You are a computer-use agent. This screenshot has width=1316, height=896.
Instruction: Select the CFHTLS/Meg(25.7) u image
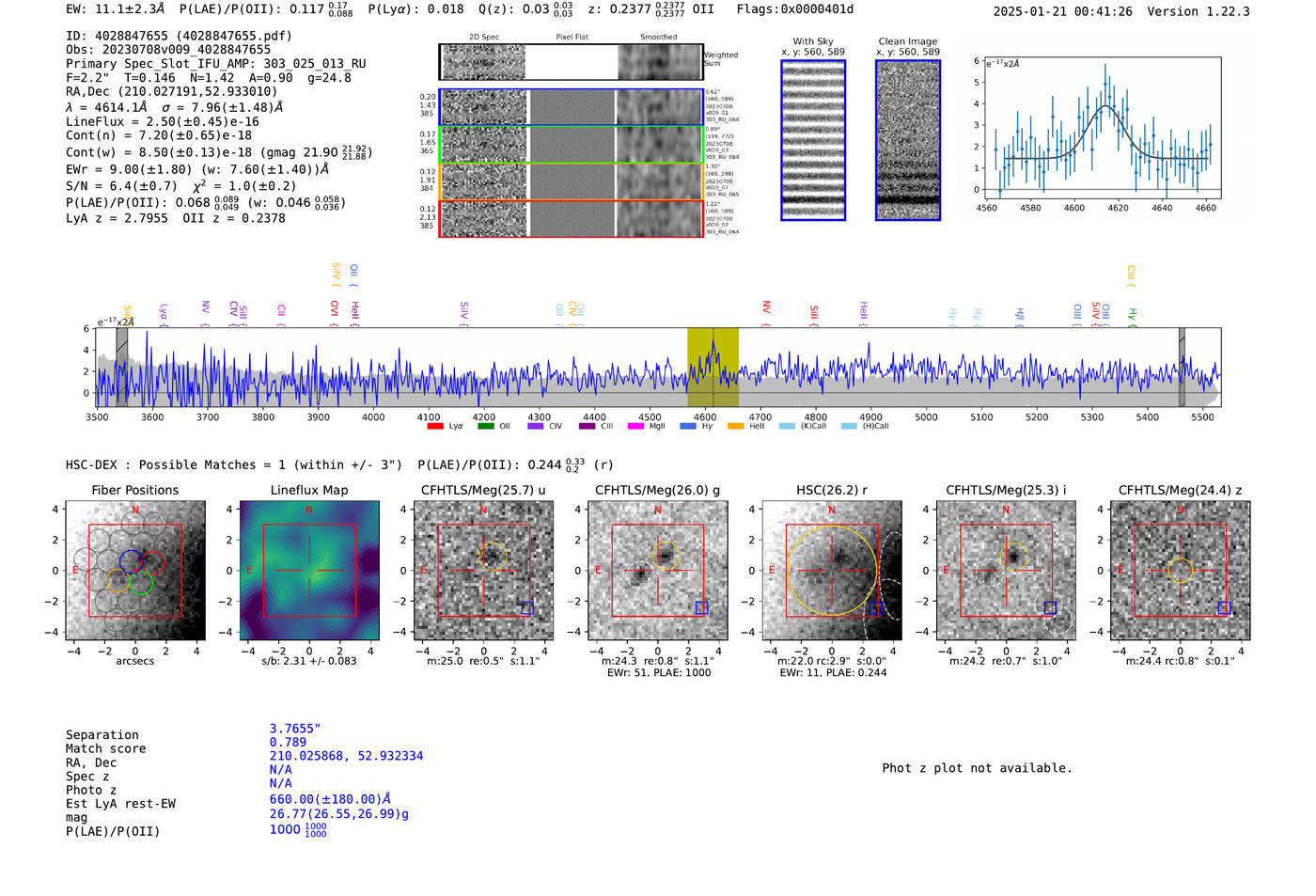tap(483, 570)
